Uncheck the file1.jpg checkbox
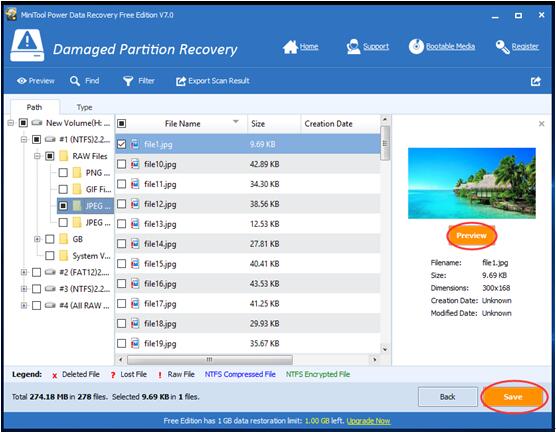Viewport: 556px width, 433px height. (x=121, y=144)
